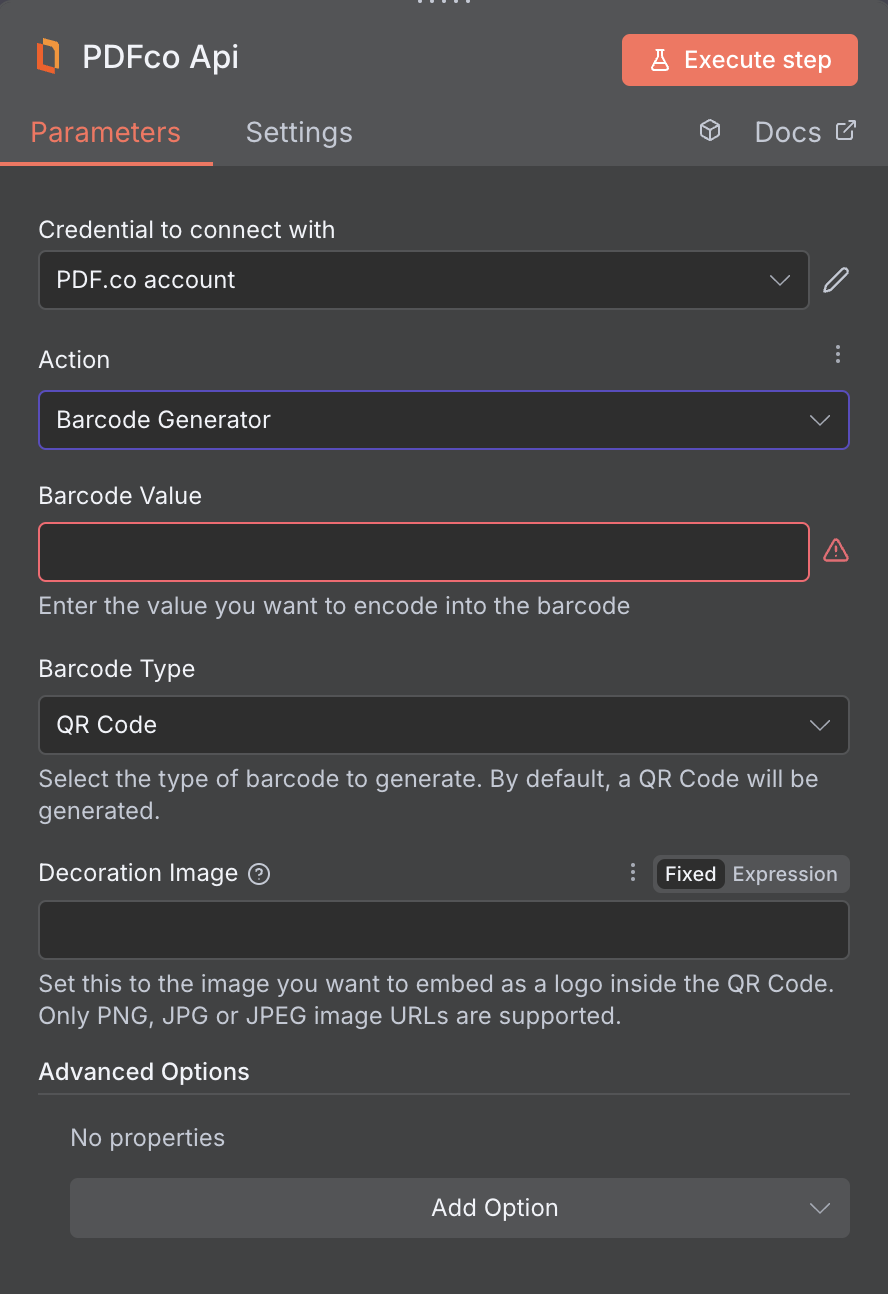This screenshot has height=1294, width=888.
Task: Switch Decoration Image to Expression mode
Action: (x=785, y=873)
